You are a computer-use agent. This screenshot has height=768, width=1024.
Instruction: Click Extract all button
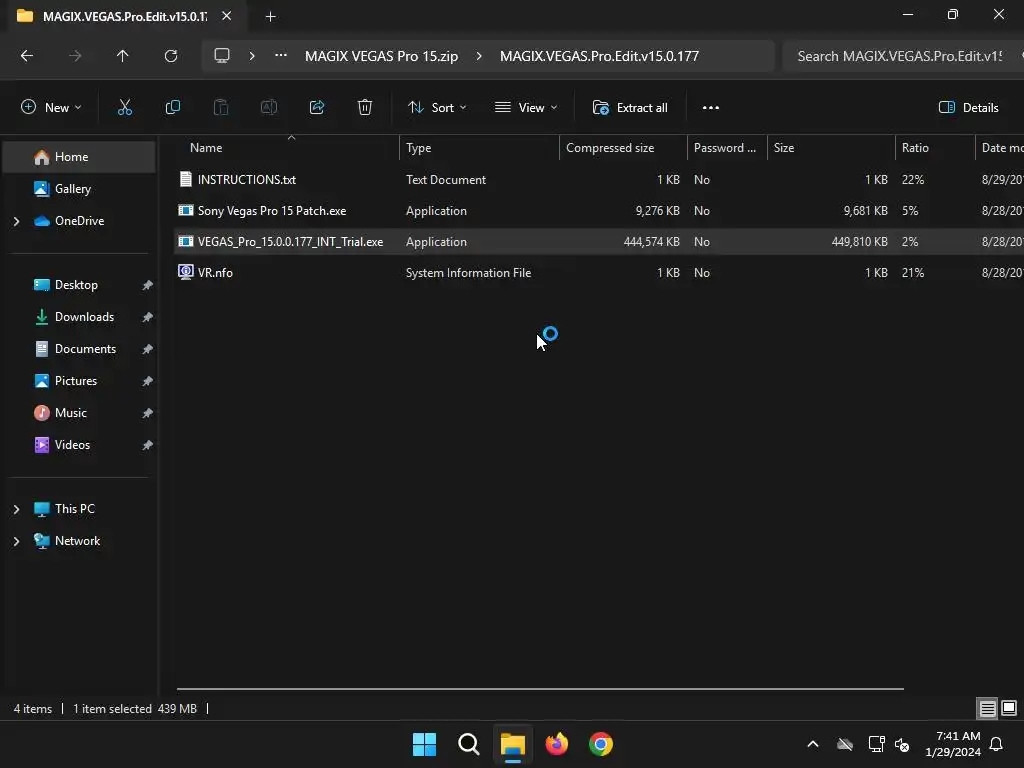tap(630, 108)
